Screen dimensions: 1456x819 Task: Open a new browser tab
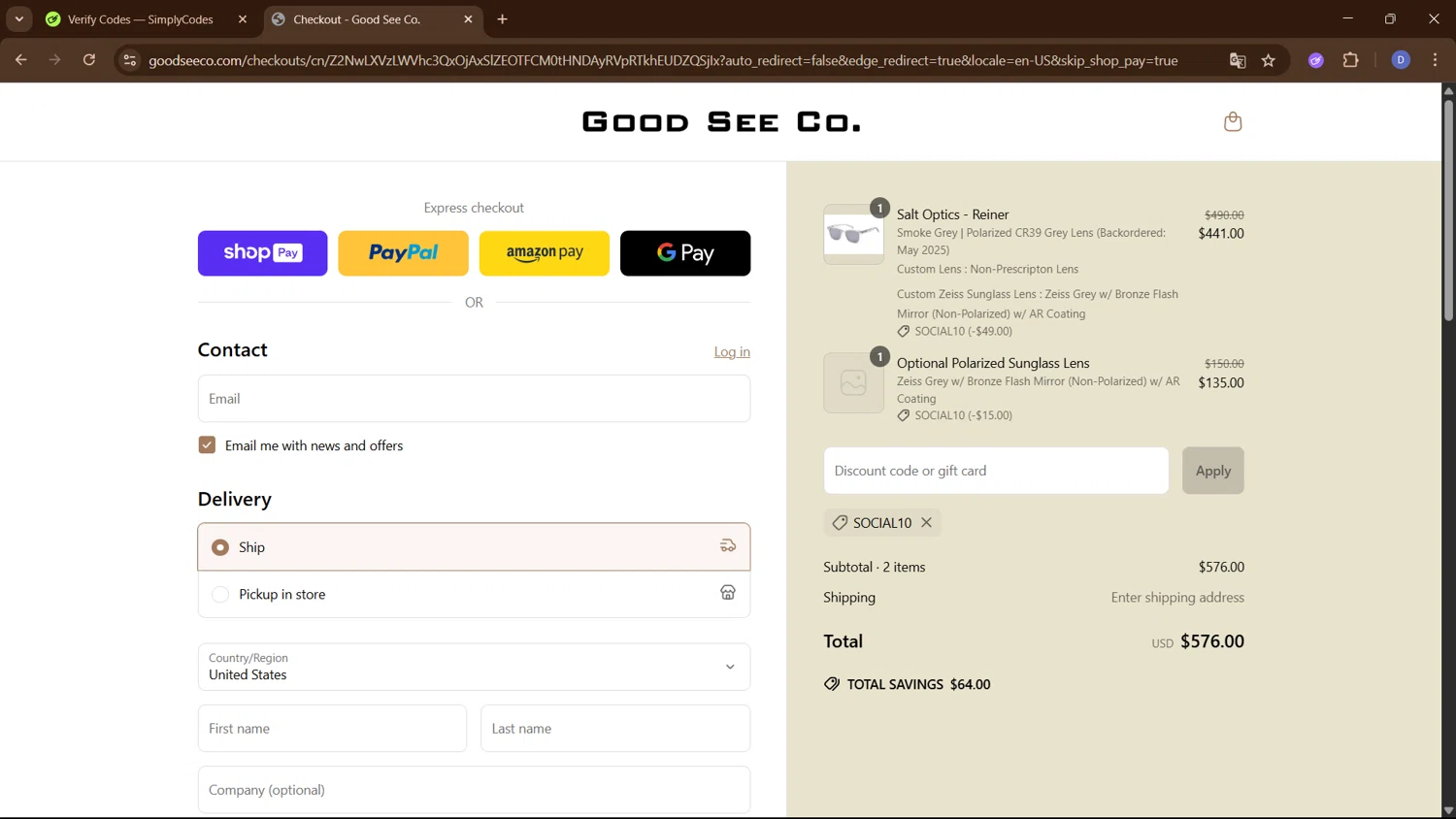click(x=502, y=19)
